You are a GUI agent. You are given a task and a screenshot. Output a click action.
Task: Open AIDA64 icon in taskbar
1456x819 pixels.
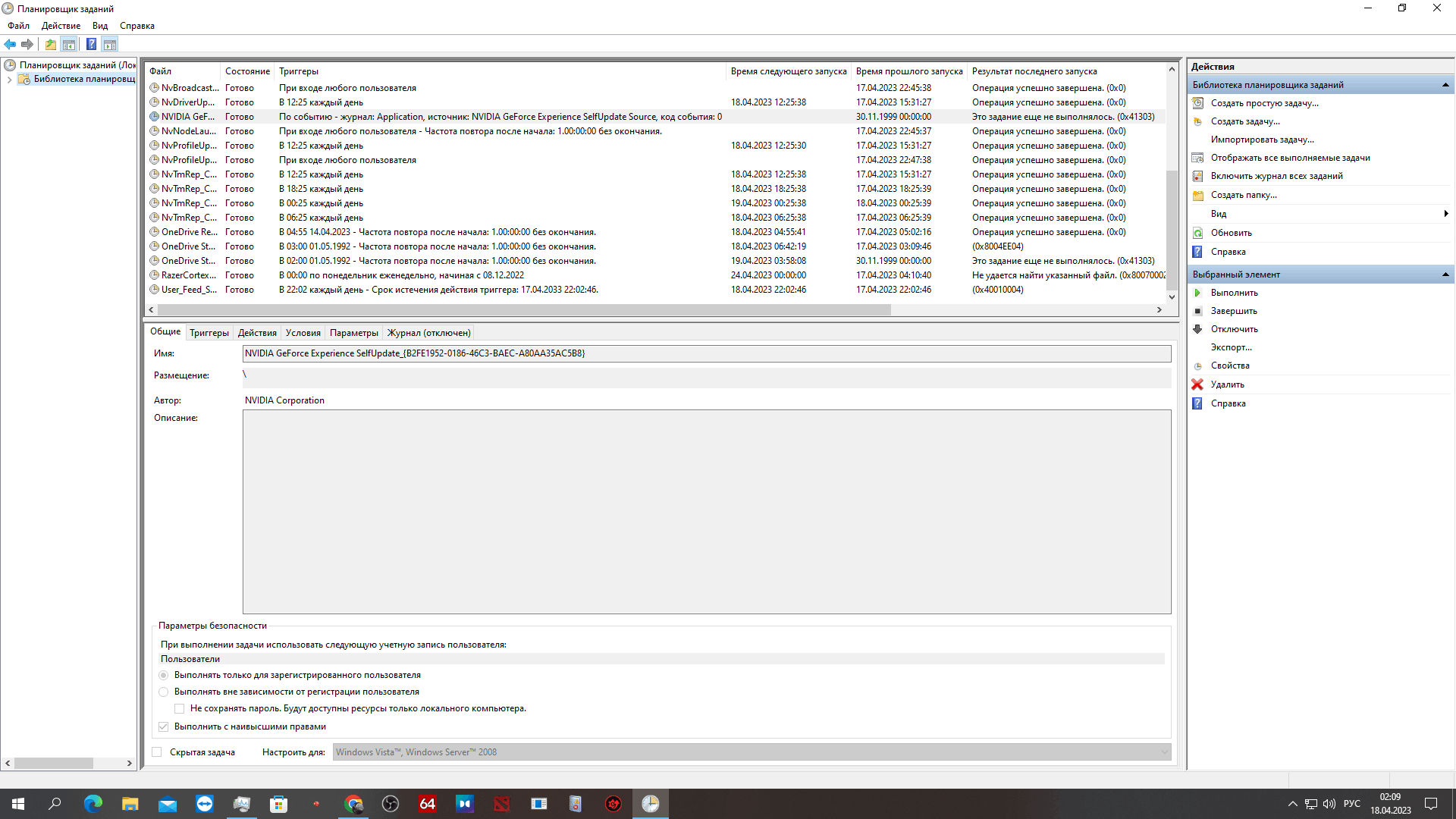pos(428,804)
